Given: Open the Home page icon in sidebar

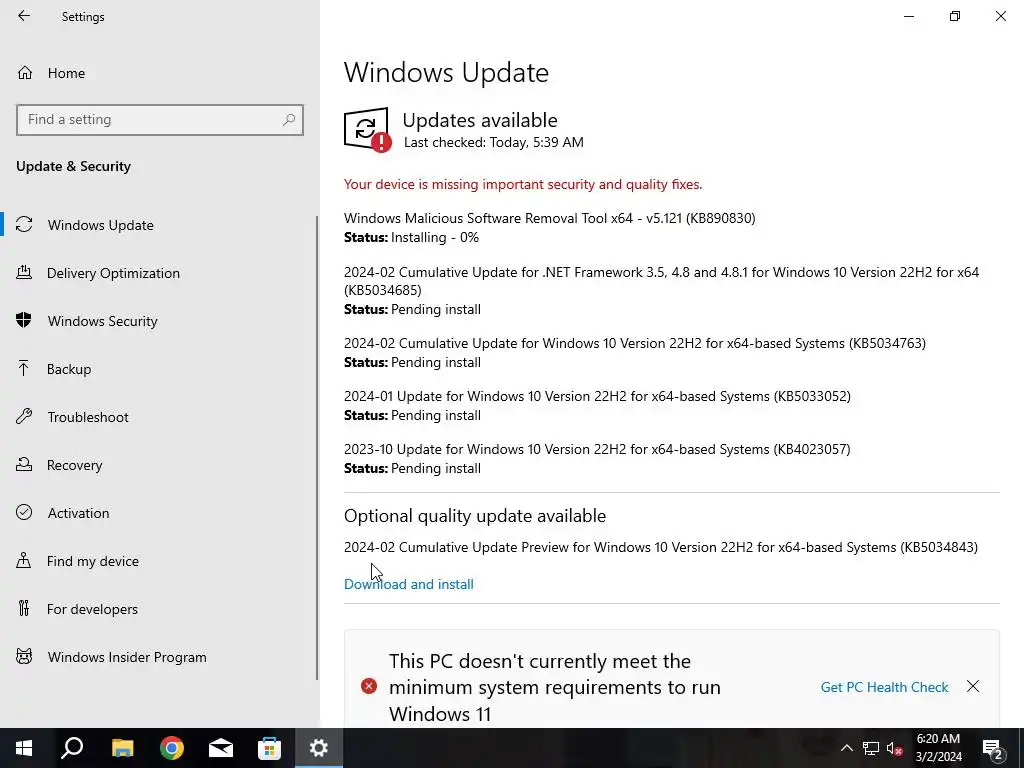Looking at the screenshot, I should pyautogui.click(x=25, y=73).
